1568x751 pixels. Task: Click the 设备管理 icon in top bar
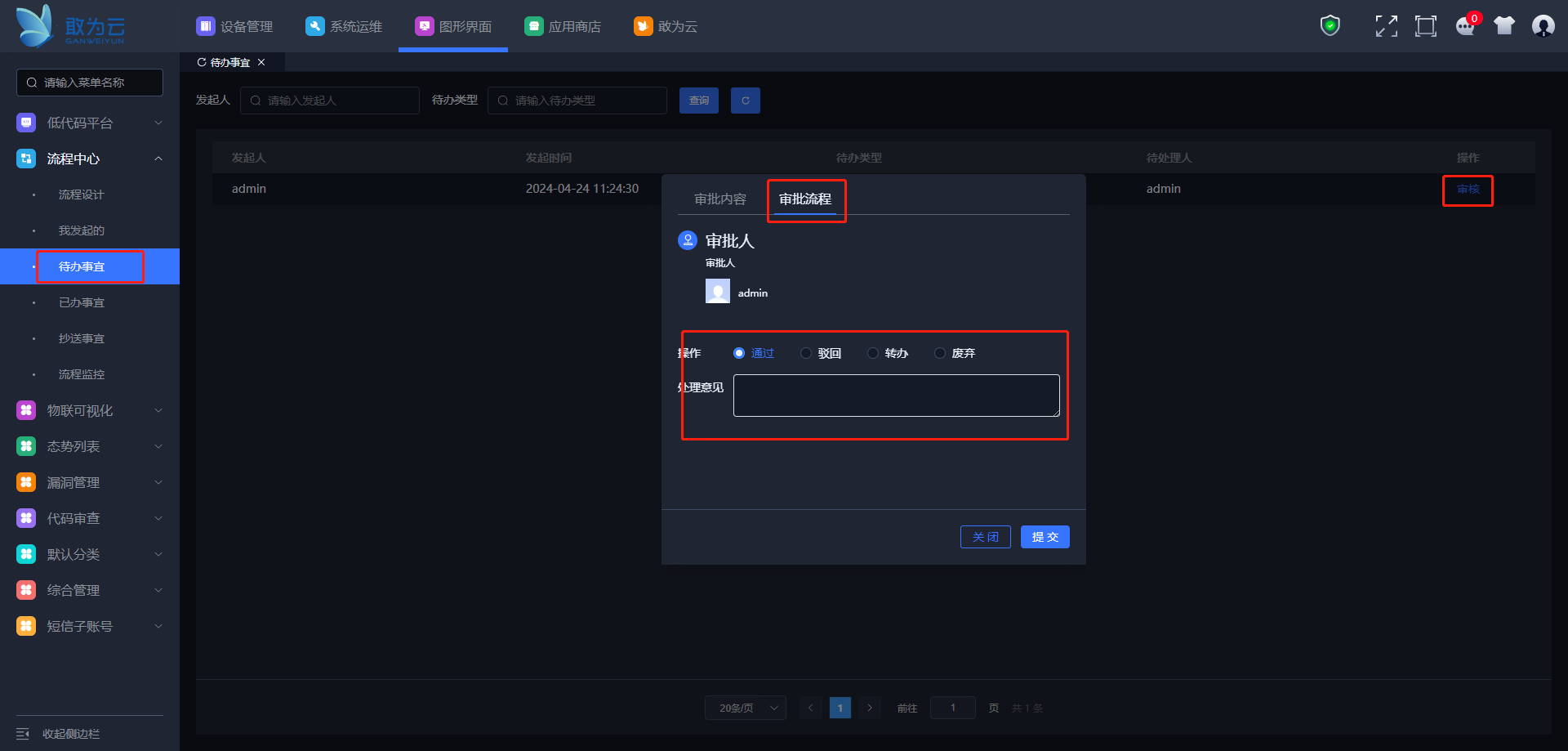tap(205, 26)
